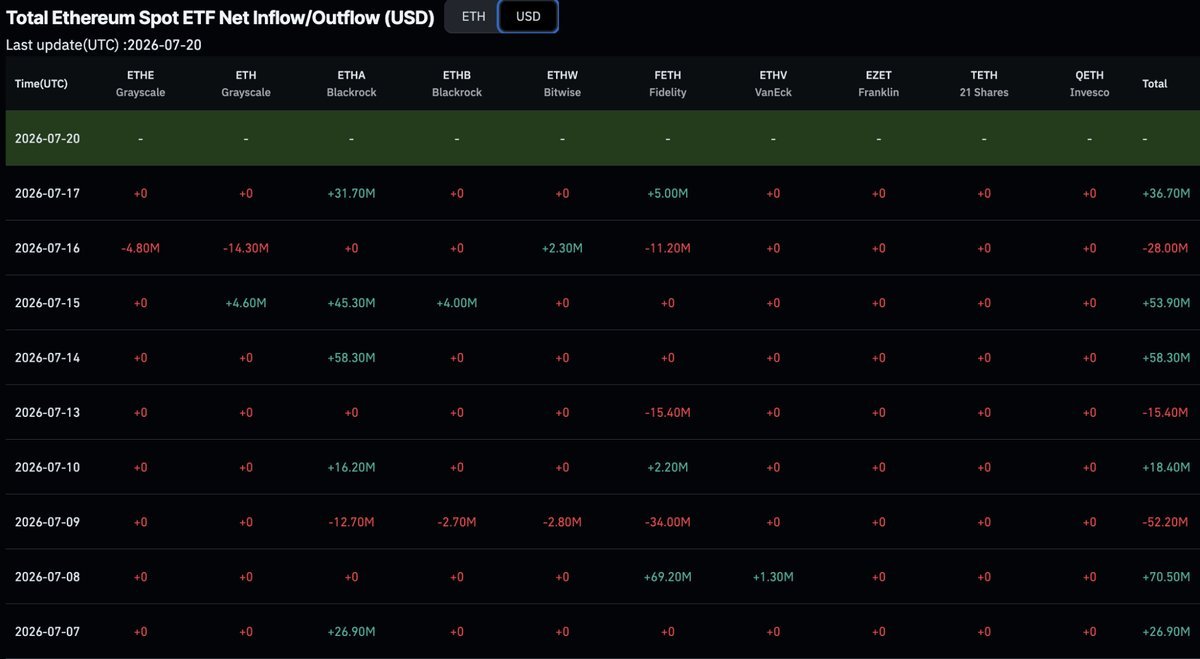Click the -12.70M ETHA outflow value
The height and width of the screenshot is (659, 1200).
click(351, 522)
